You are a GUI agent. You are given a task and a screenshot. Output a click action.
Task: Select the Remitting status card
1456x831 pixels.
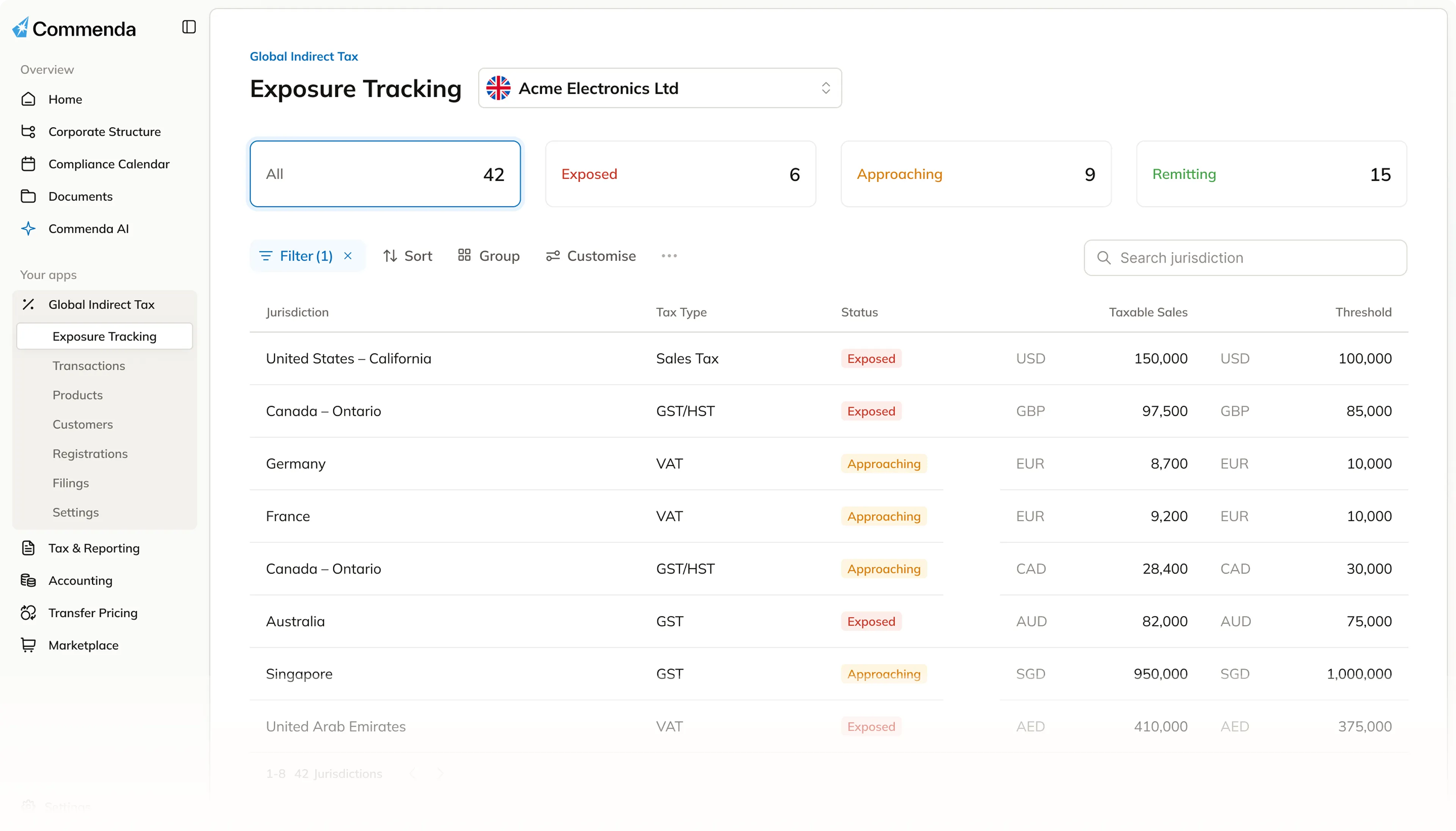1271,174
